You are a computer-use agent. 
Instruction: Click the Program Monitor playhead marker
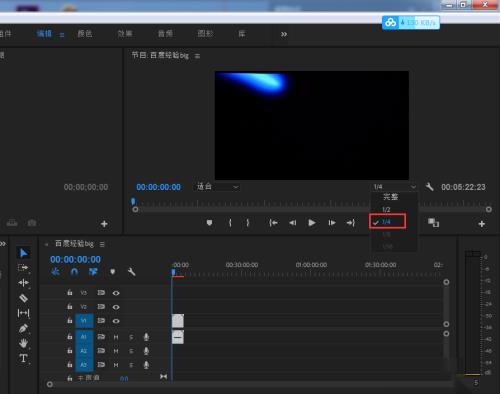[133, 201]
